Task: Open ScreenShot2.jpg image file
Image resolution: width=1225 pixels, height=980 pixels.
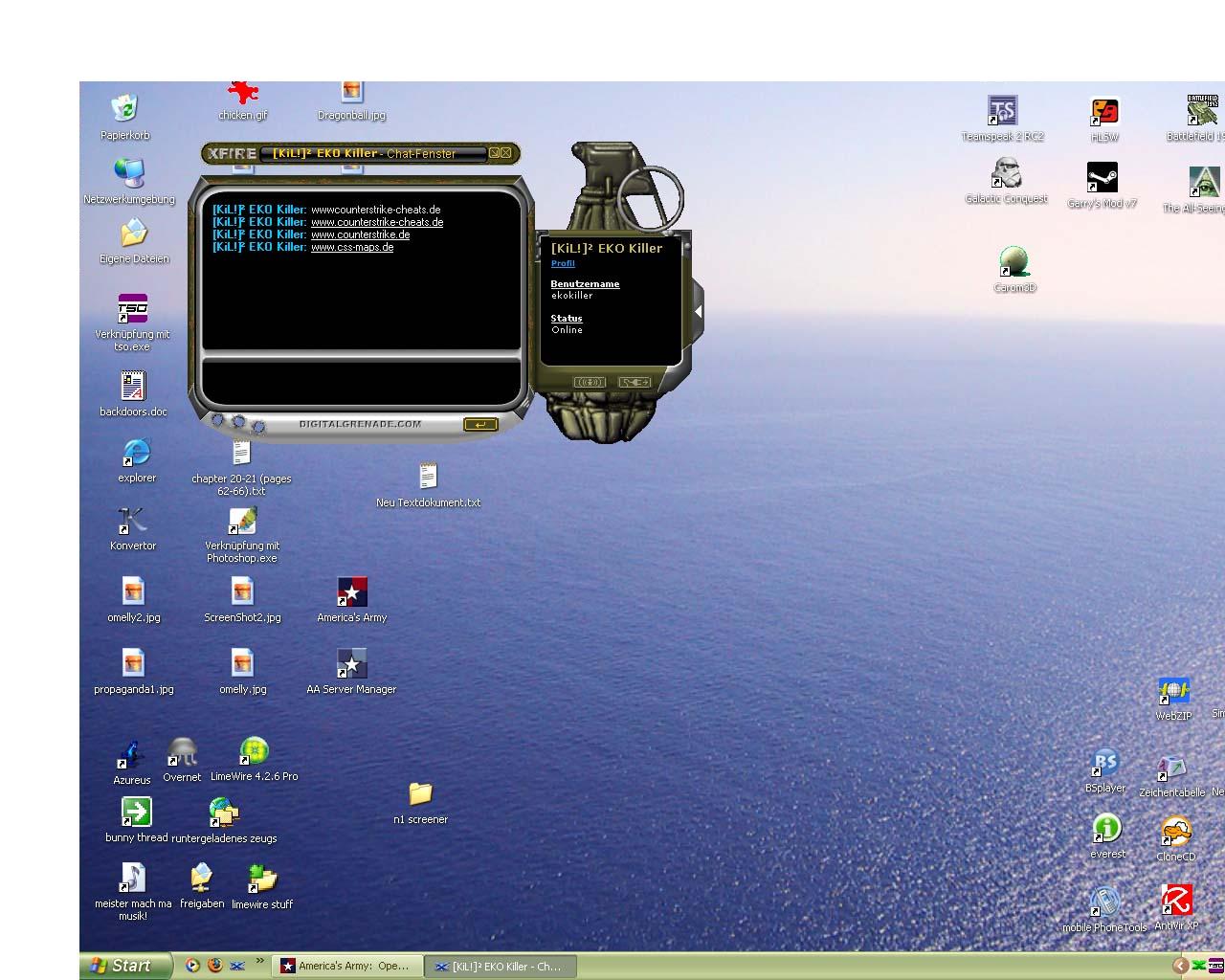Action: pyautogui.click(x=242, y=600)
